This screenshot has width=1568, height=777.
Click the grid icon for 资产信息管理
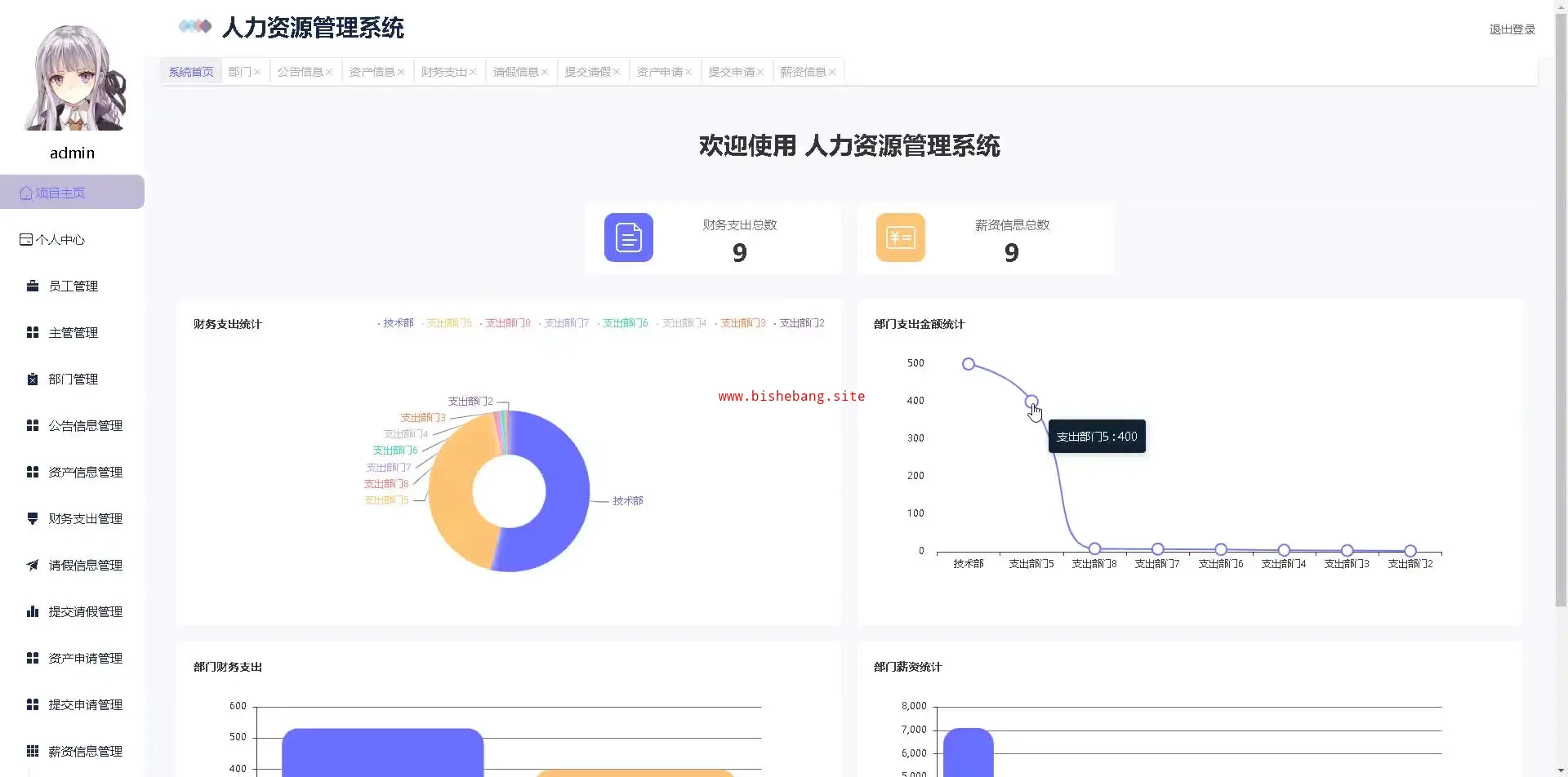pyautogui.click(x=33, y=473)
